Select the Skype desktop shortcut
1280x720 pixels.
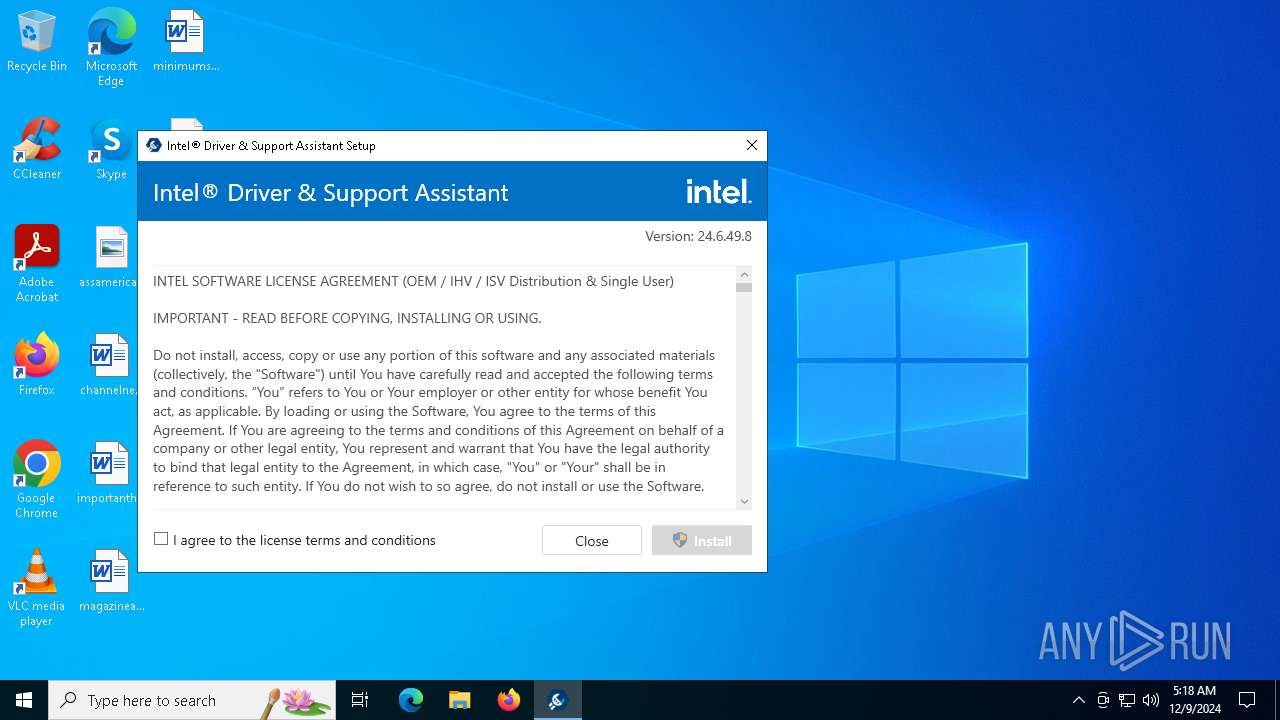(111, 149)
